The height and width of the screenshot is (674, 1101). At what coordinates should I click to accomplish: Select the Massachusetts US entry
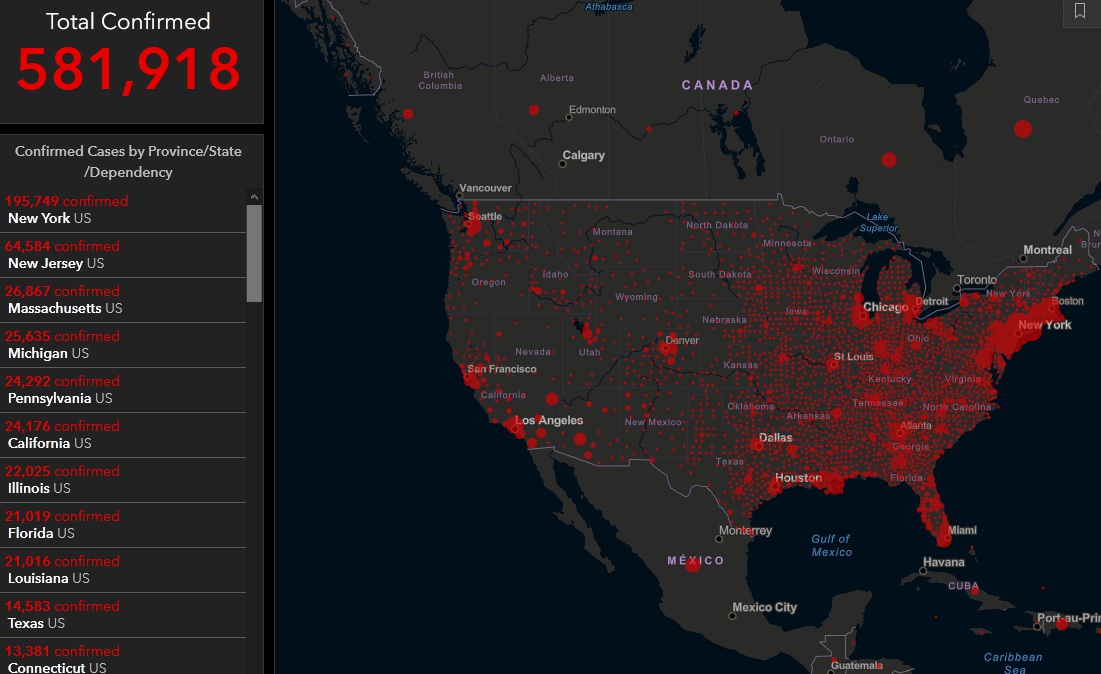(123, 300)
